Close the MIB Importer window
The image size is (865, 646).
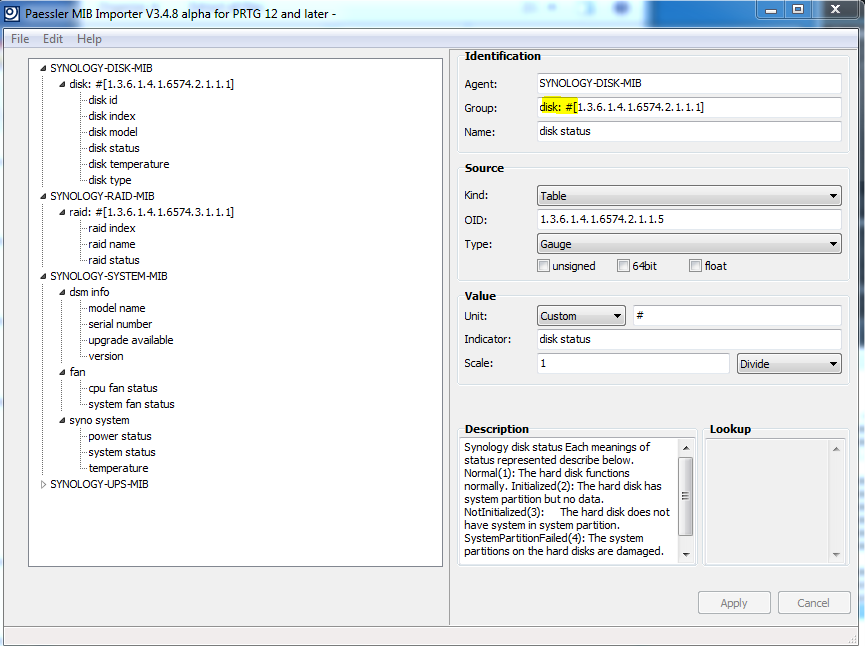click(835, 10)
